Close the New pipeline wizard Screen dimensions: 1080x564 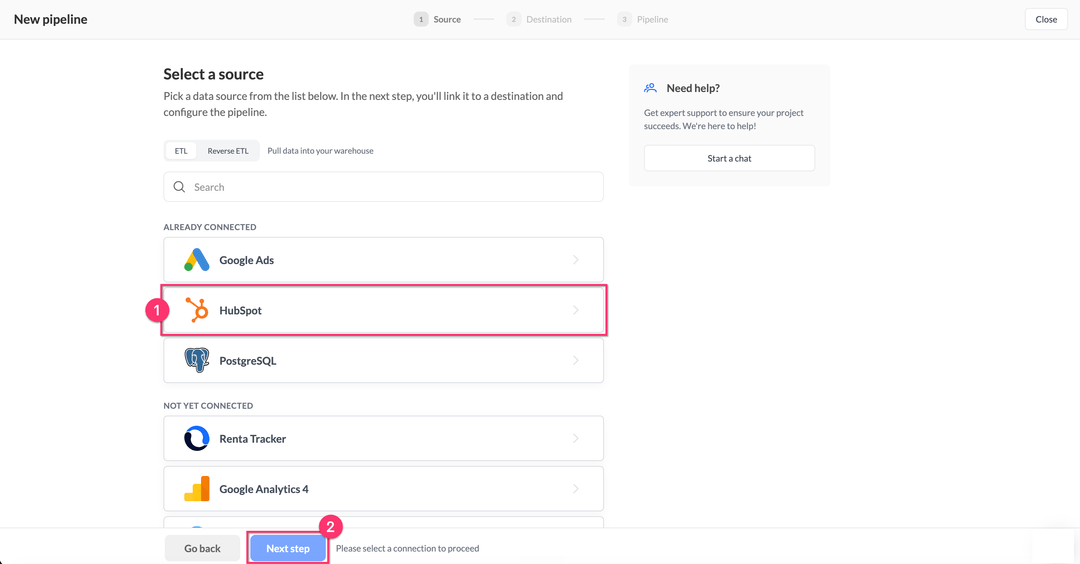tap(1046, 19)
